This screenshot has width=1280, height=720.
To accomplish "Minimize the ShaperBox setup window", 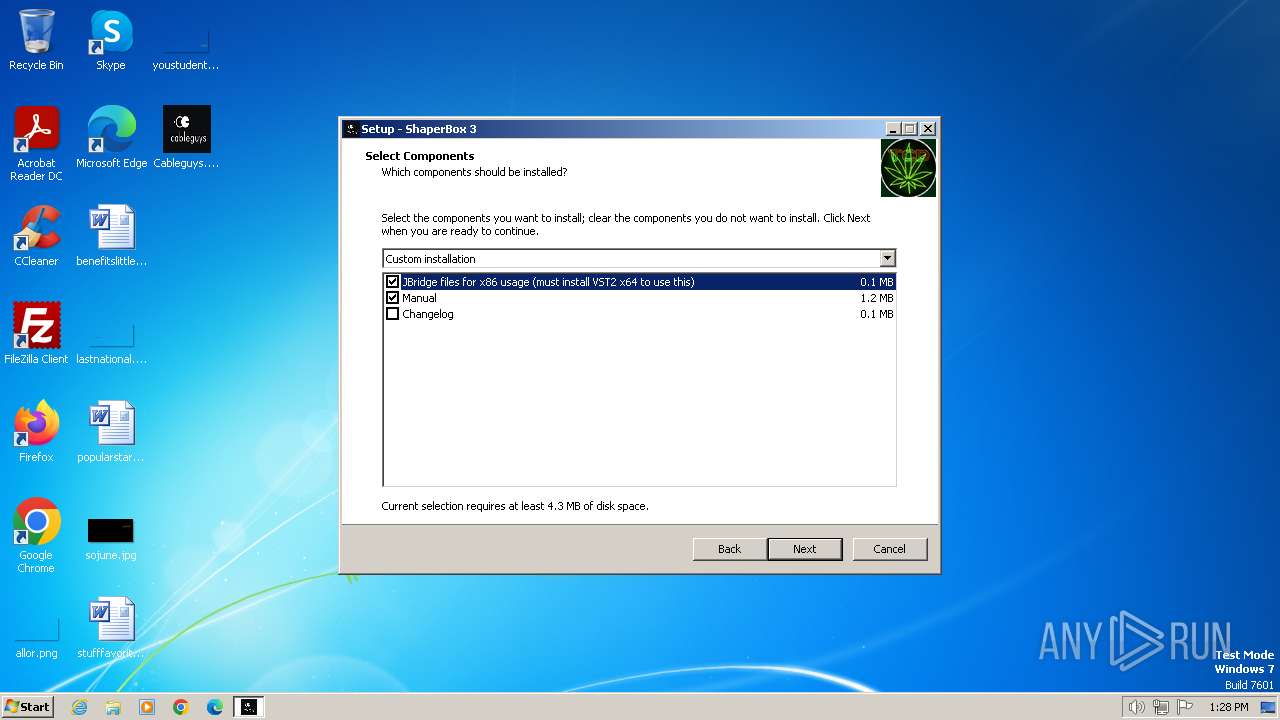I will pos(892,129).
